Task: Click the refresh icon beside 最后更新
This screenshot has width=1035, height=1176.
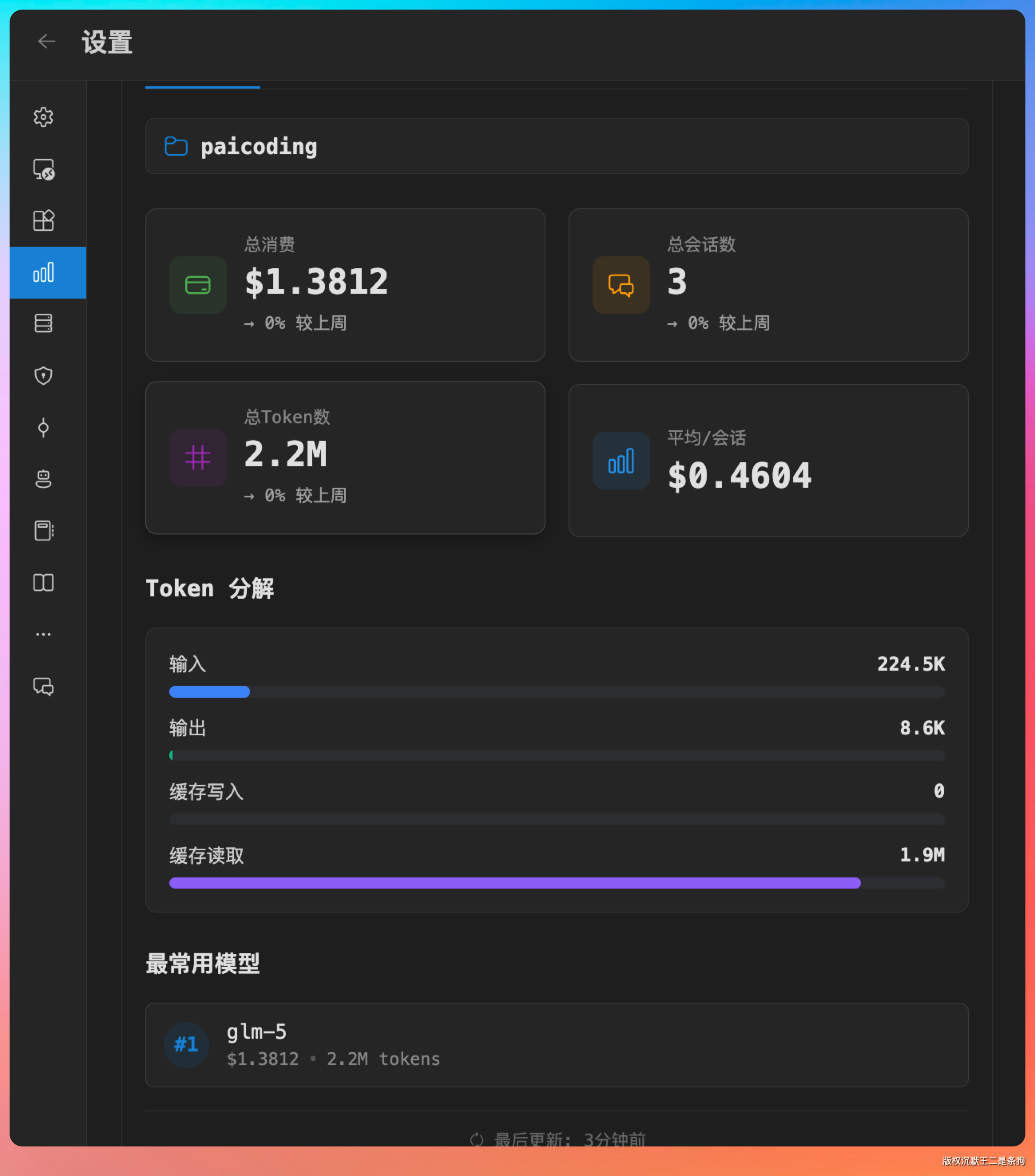Action: coord(477,1139)
